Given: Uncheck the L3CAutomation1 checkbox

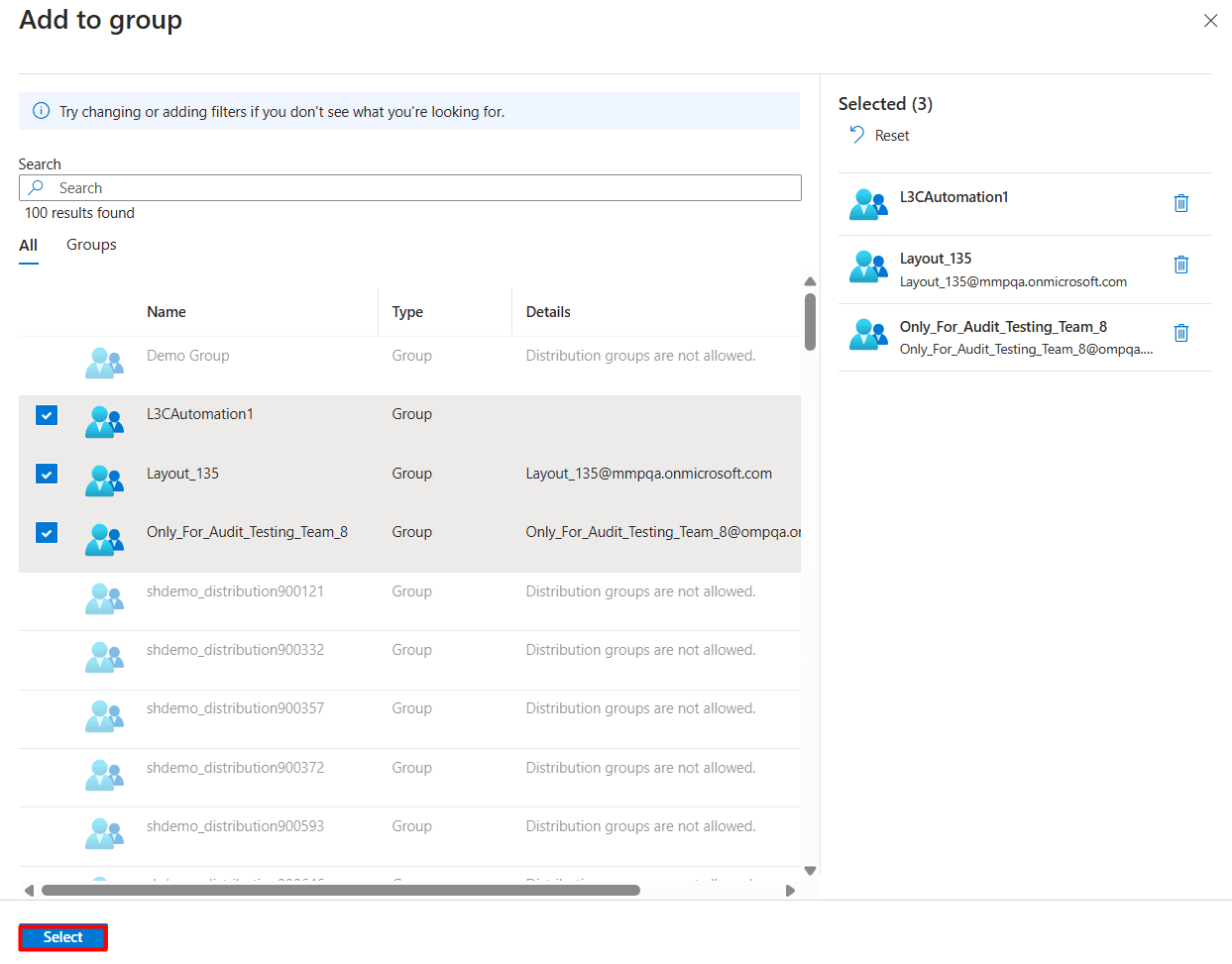Looking at the screenshot, I should [46, 415].
